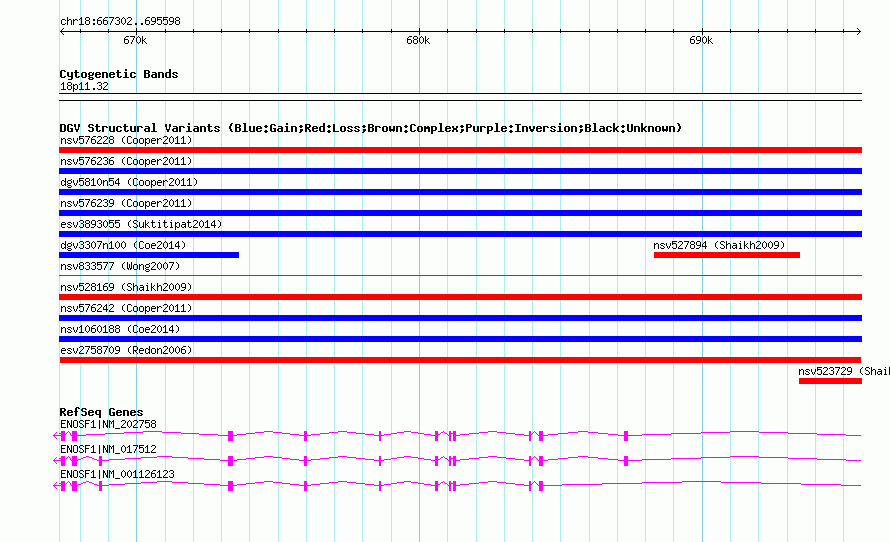
Task: Open the Cytogenetic Bands track title
Action: [x=119, y=74]
